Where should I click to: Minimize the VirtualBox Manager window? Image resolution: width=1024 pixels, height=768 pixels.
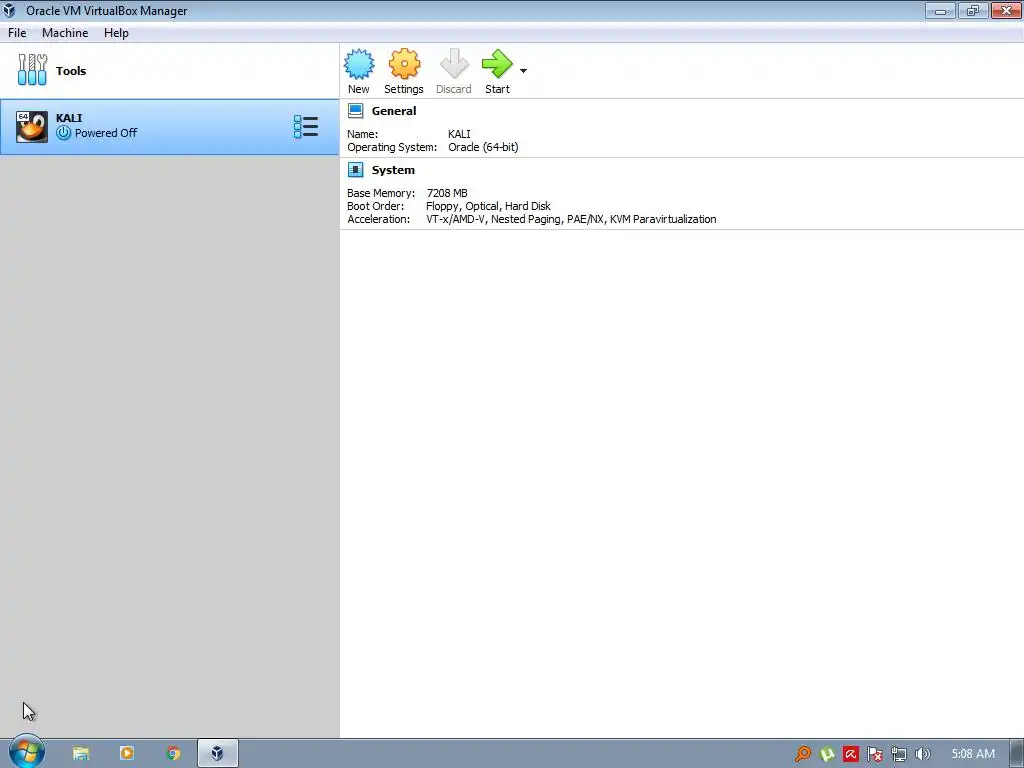940,10
